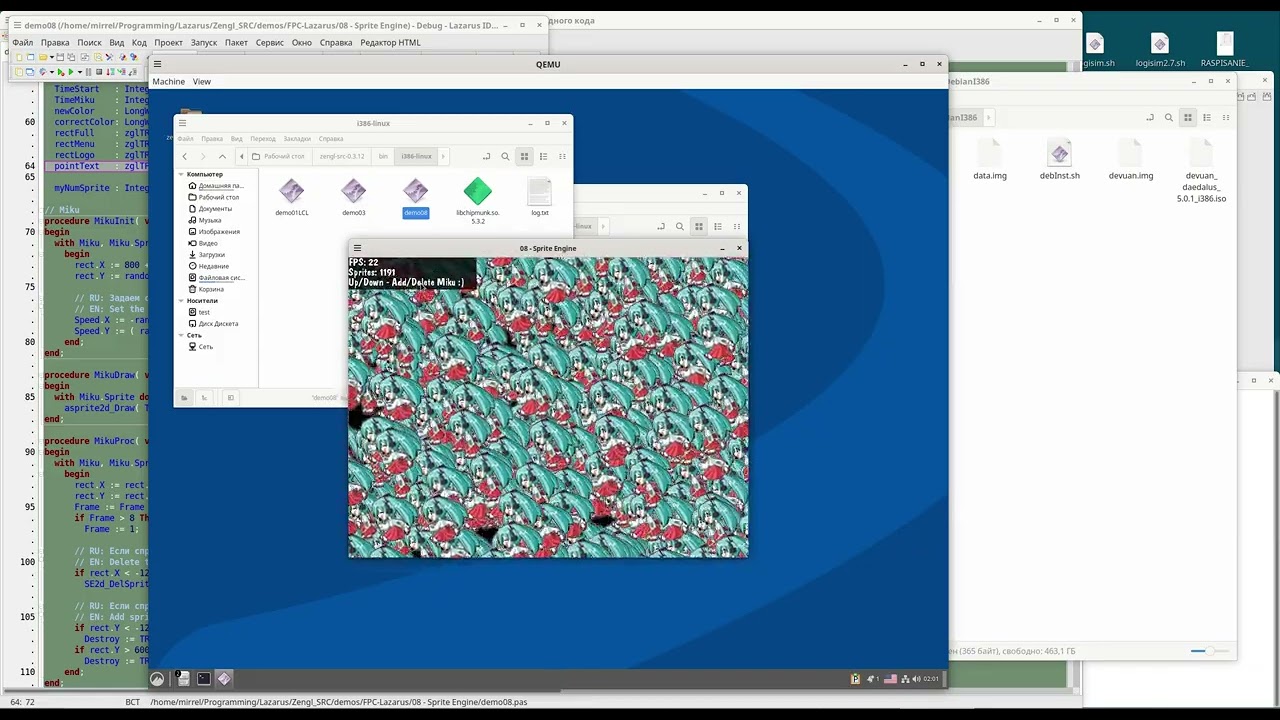Open Изображения in sidebar
The width and height of the screenshot is (1280, 720).
coord(215,232)
